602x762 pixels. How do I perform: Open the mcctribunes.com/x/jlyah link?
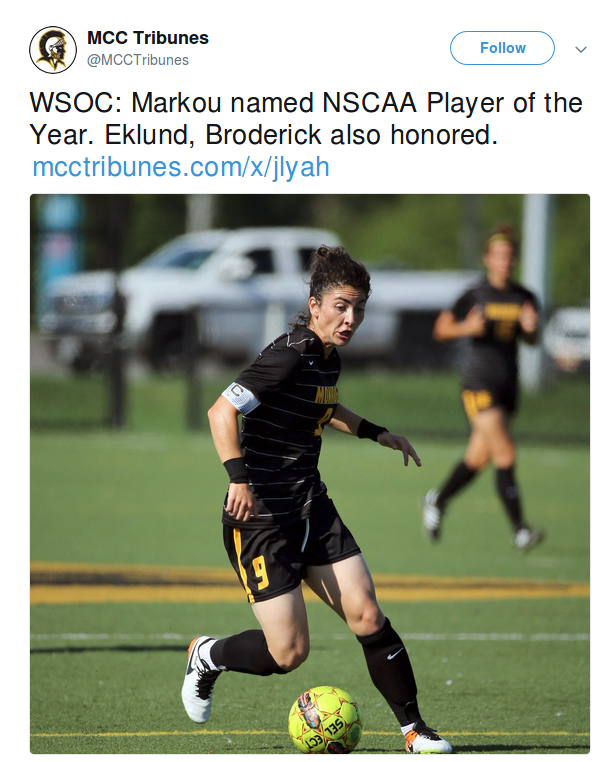pos(181,167)
